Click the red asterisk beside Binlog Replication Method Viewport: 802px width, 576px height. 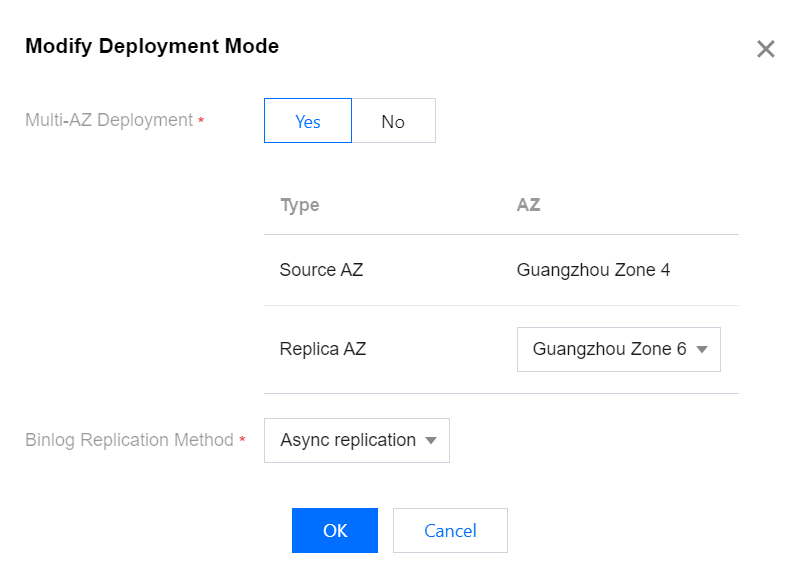(x=242, y=441)
